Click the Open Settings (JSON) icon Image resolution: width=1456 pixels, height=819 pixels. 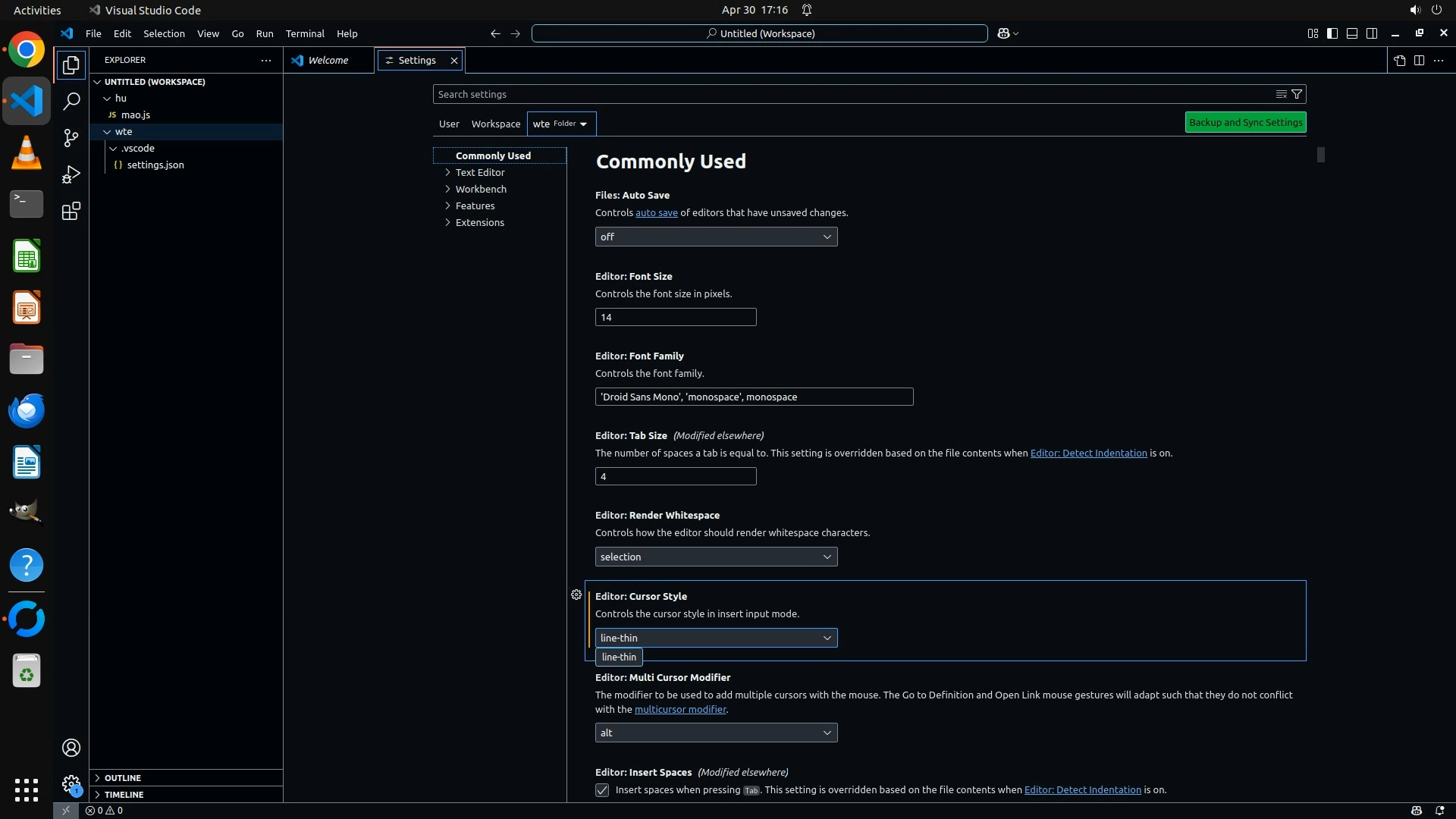1399,60
